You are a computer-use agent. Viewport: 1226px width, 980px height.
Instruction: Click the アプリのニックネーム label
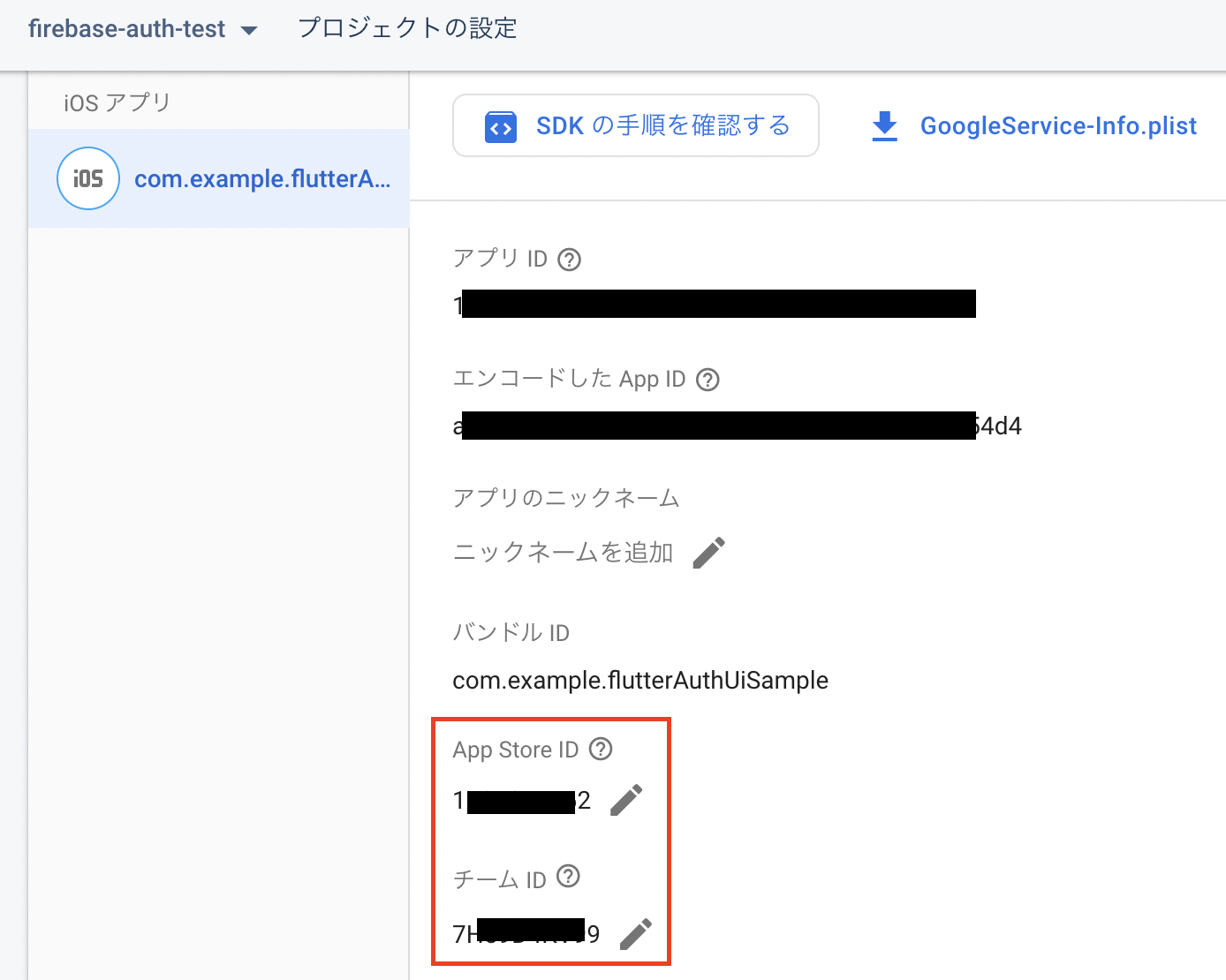566,498
